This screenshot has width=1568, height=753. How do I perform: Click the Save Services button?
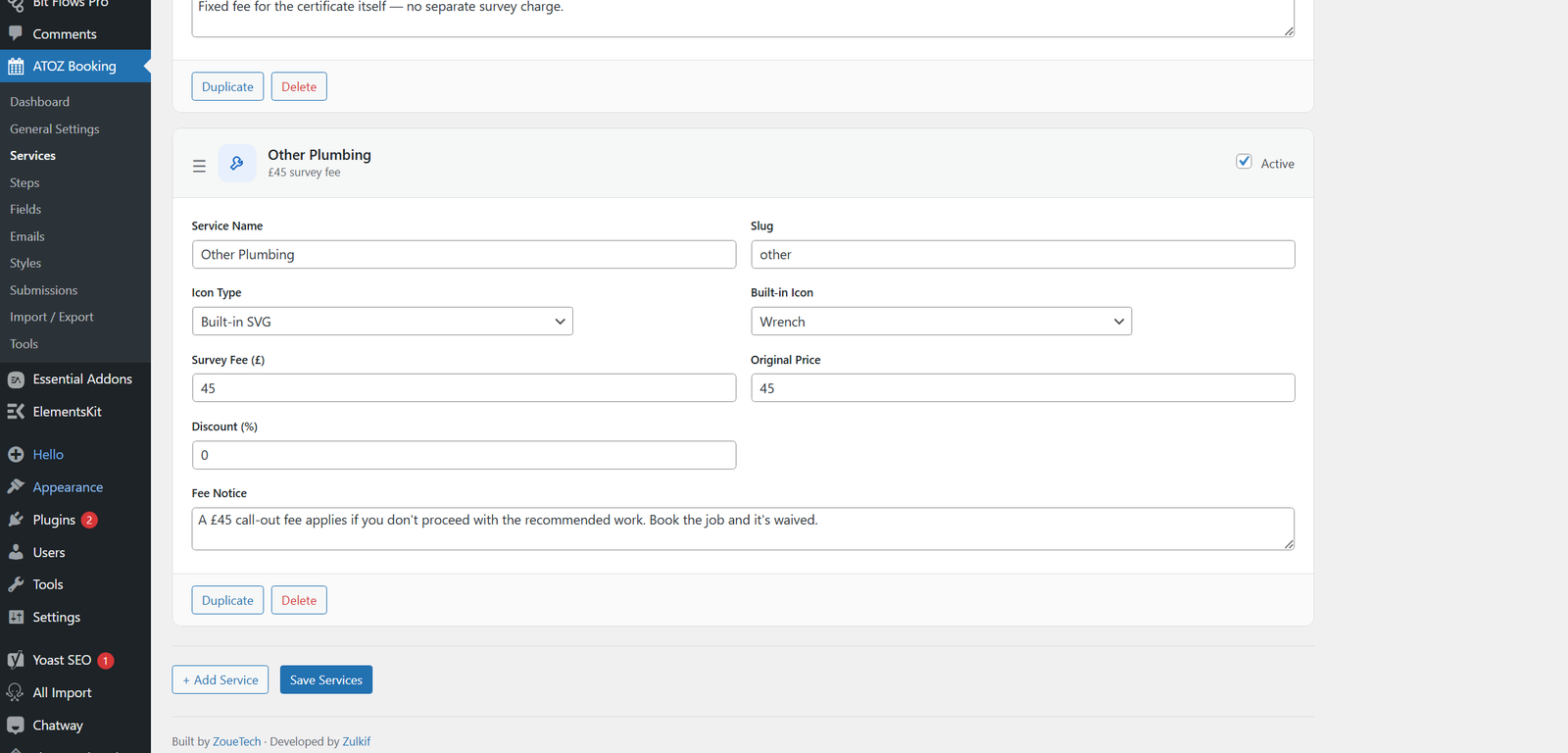tap(326, 679)
